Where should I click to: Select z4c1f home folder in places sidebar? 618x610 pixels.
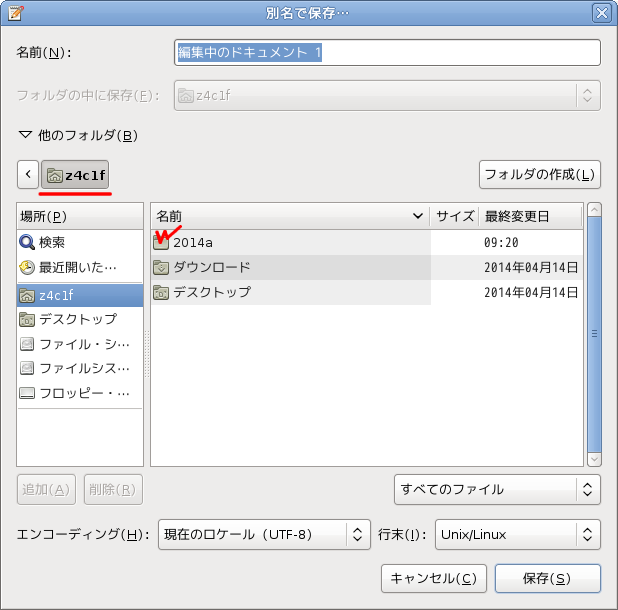click(x=80, y=295)
